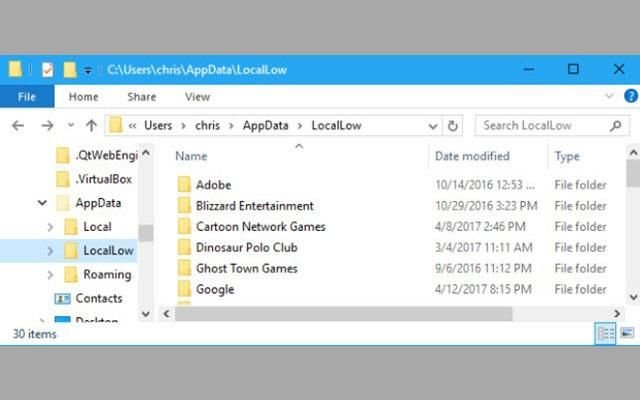640x400 pixels.
Task: Click navigation pane scroll down arrow
Action: click(146, 314)
